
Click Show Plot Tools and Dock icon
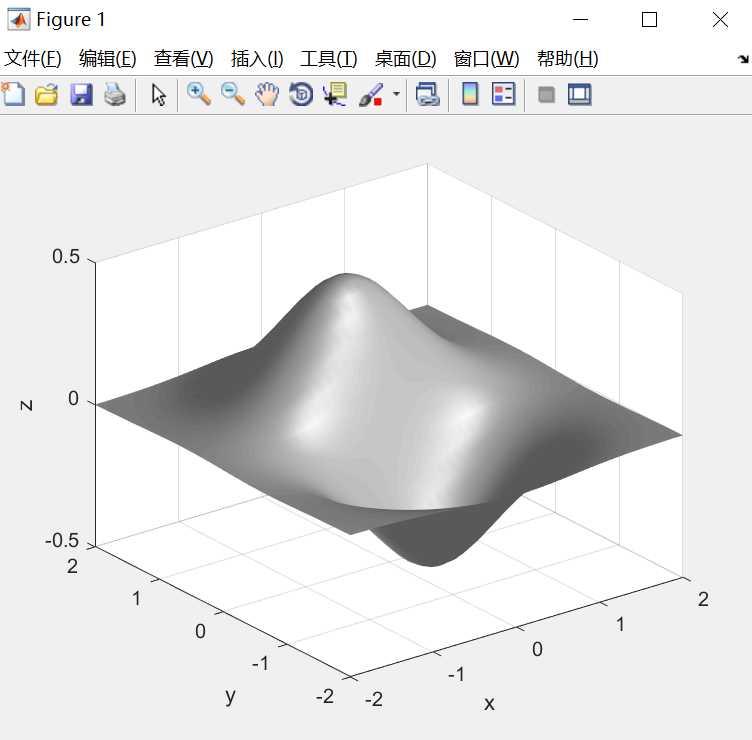(580, 94)
